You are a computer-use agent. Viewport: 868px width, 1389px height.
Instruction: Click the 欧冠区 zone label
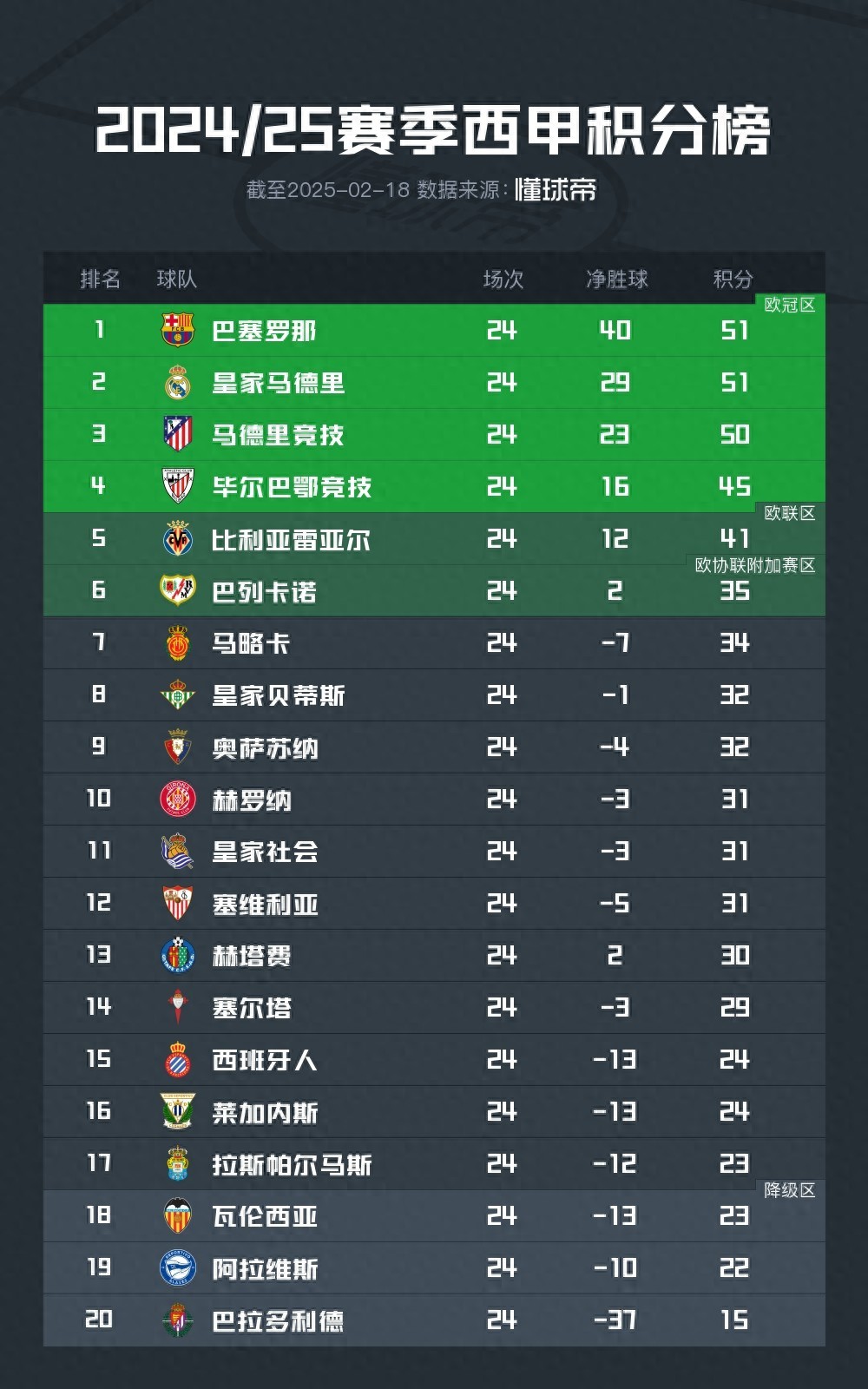click(x=789, y=305)
